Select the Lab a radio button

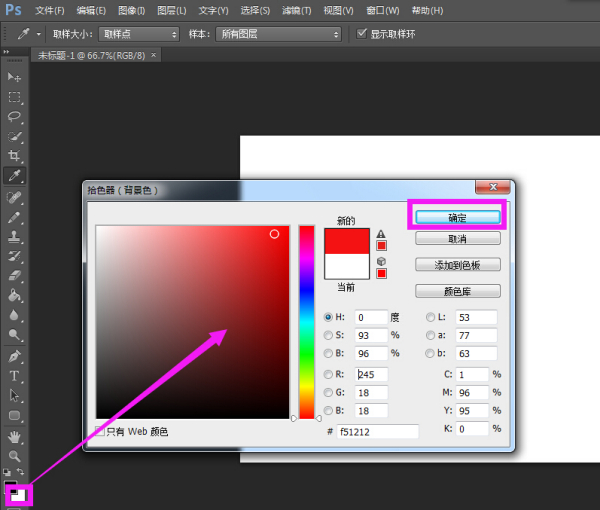[x=430, y=335]
